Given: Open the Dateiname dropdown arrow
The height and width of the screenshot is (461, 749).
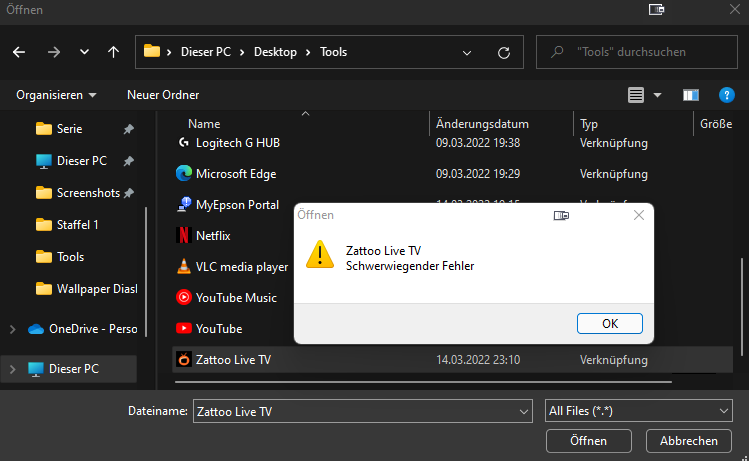Looking at the screenshot, I should click(x=524, y=411).
